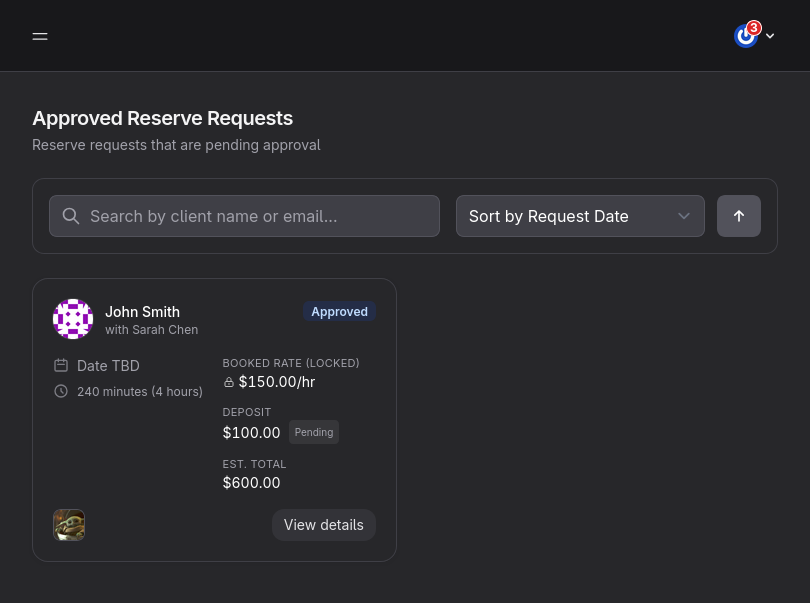This screenshot has width=810, height=603.
Task: Click the red notification badge showing 3
Action: (753, 28)
